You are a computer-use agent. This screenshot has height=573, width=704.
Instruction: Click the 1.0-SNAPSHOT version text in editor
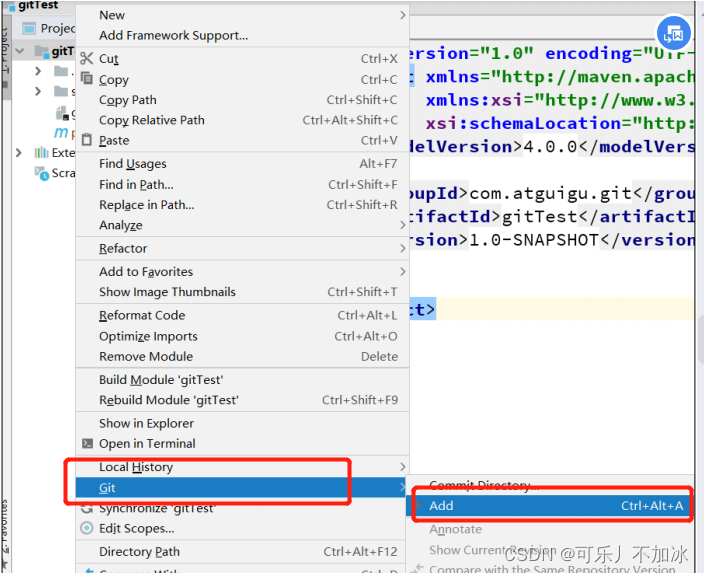pyautogui.click(x=534, y=240)
